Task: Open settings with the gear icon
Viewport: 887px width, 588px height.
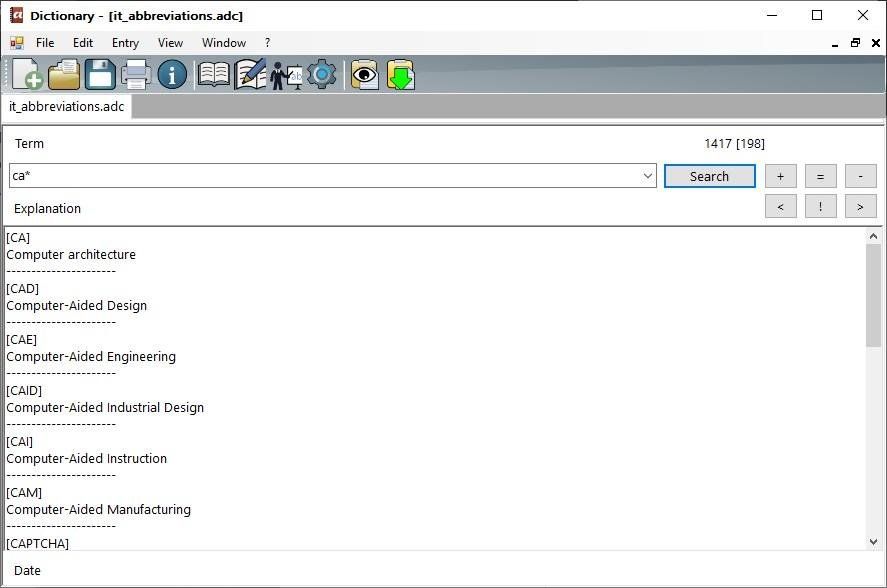Action: tap(321, 74)
